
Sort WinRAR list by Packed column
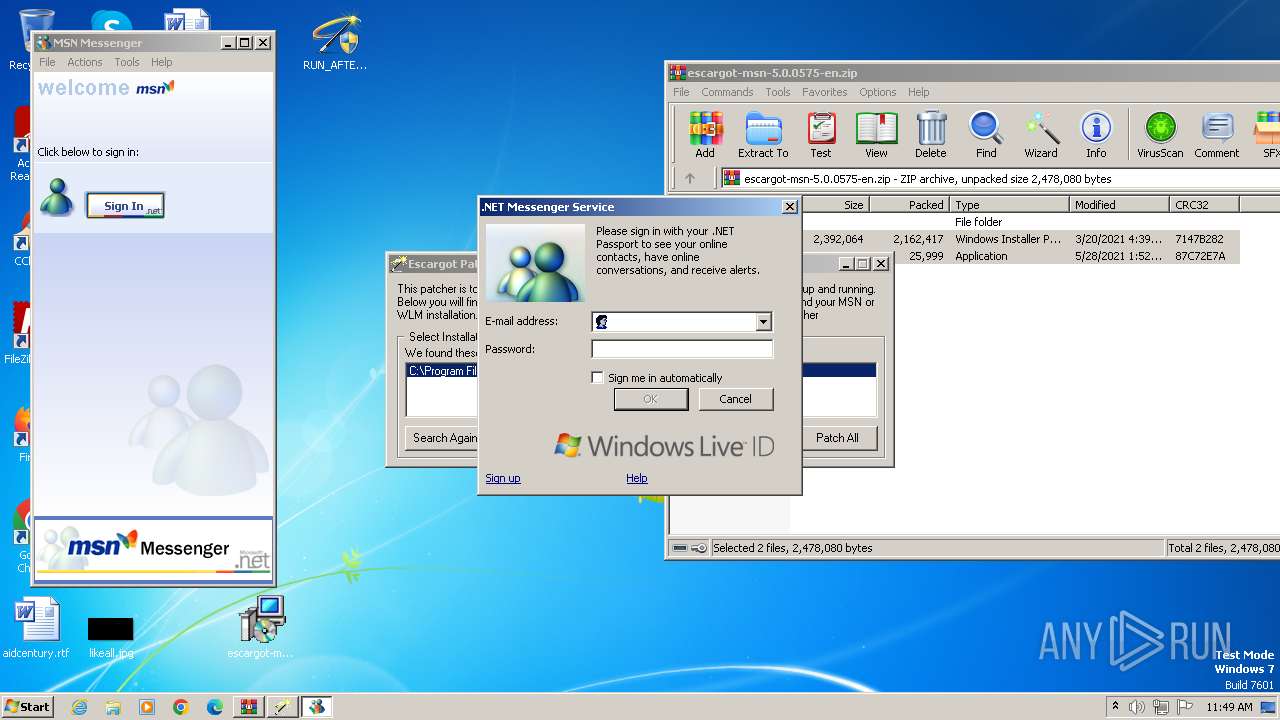point(909,205)
